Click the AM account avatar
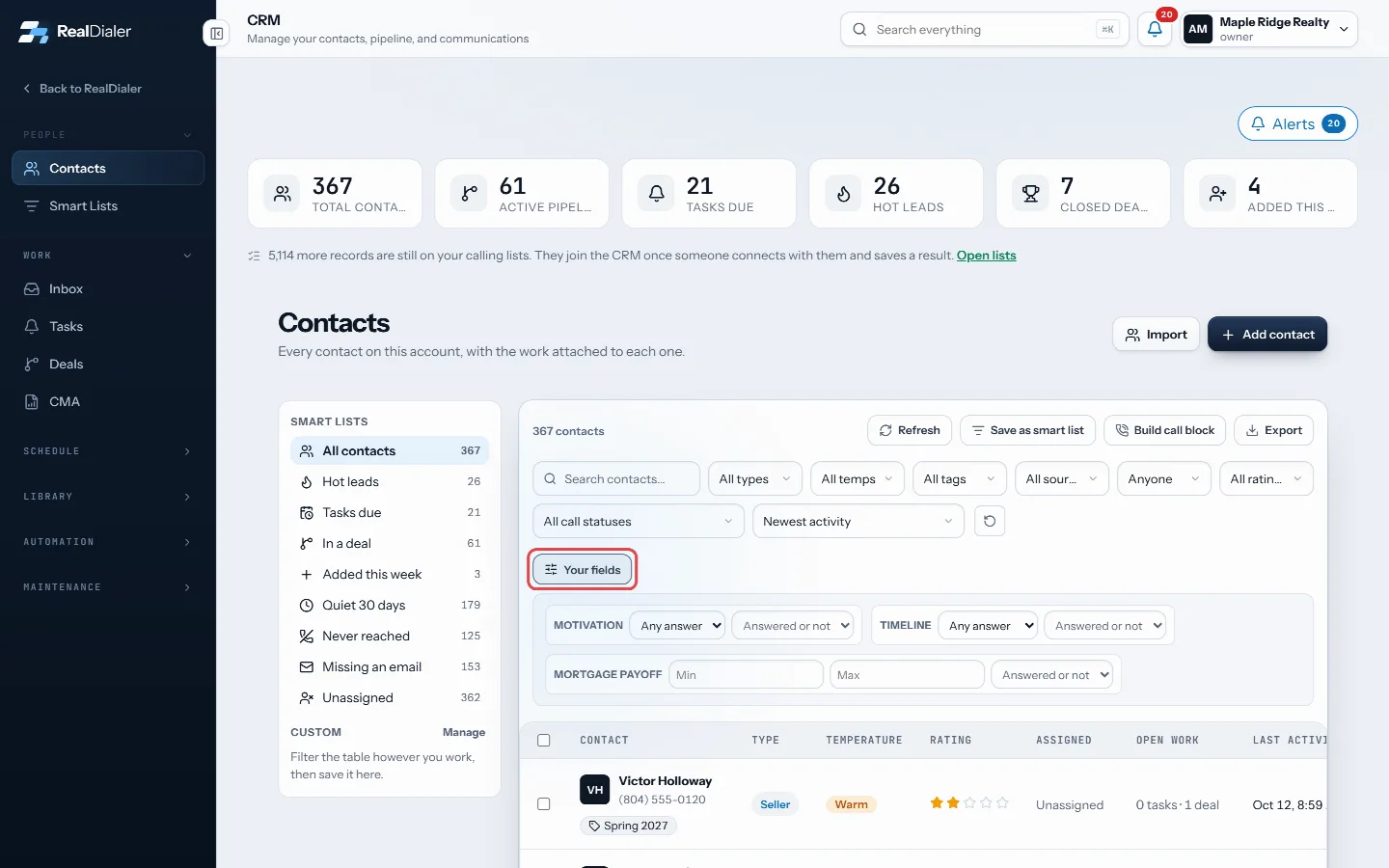Viewport: 1389px width, 868px height. 1198,29
